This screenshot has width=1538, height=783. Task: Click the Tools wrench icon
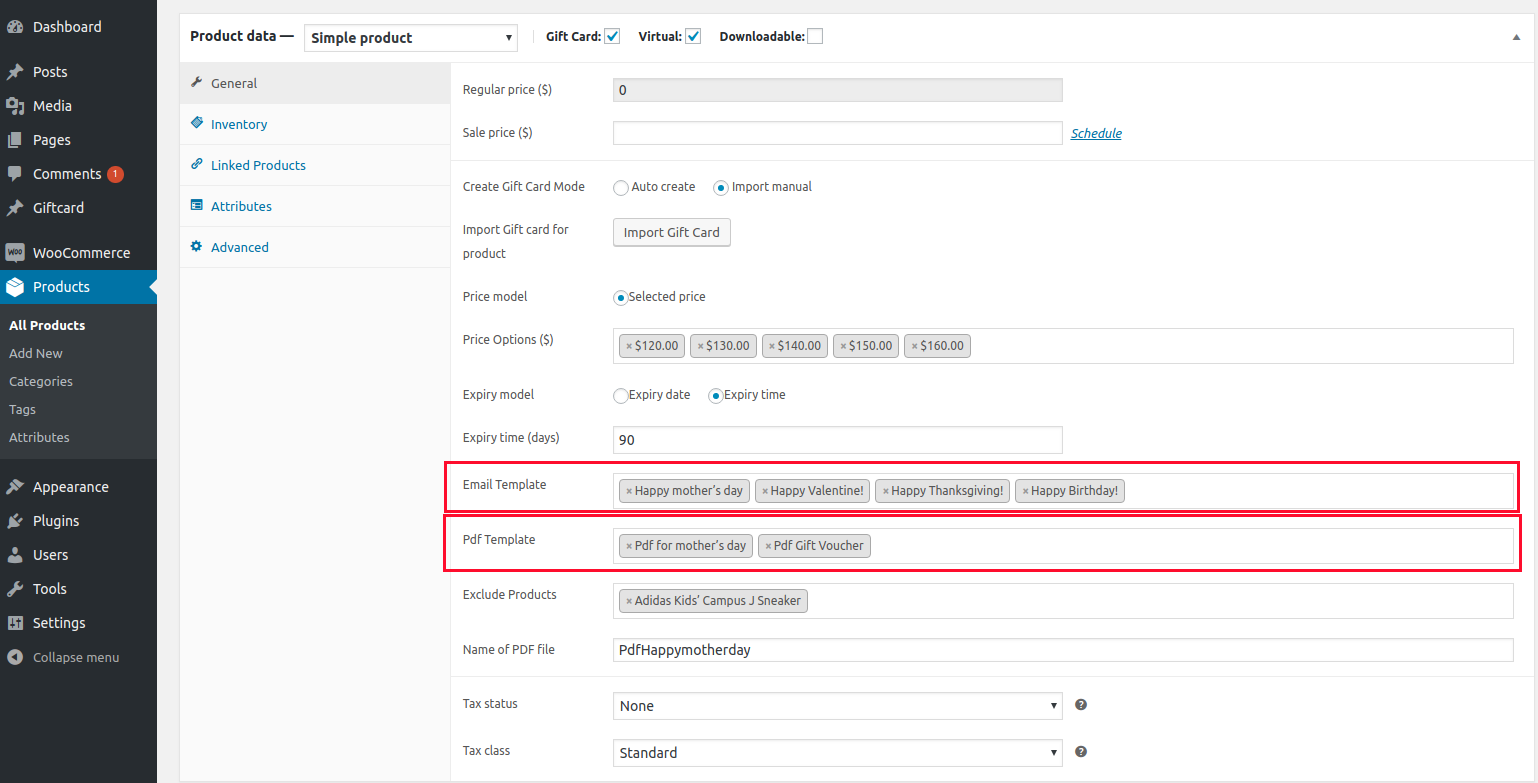click(15, 589)
